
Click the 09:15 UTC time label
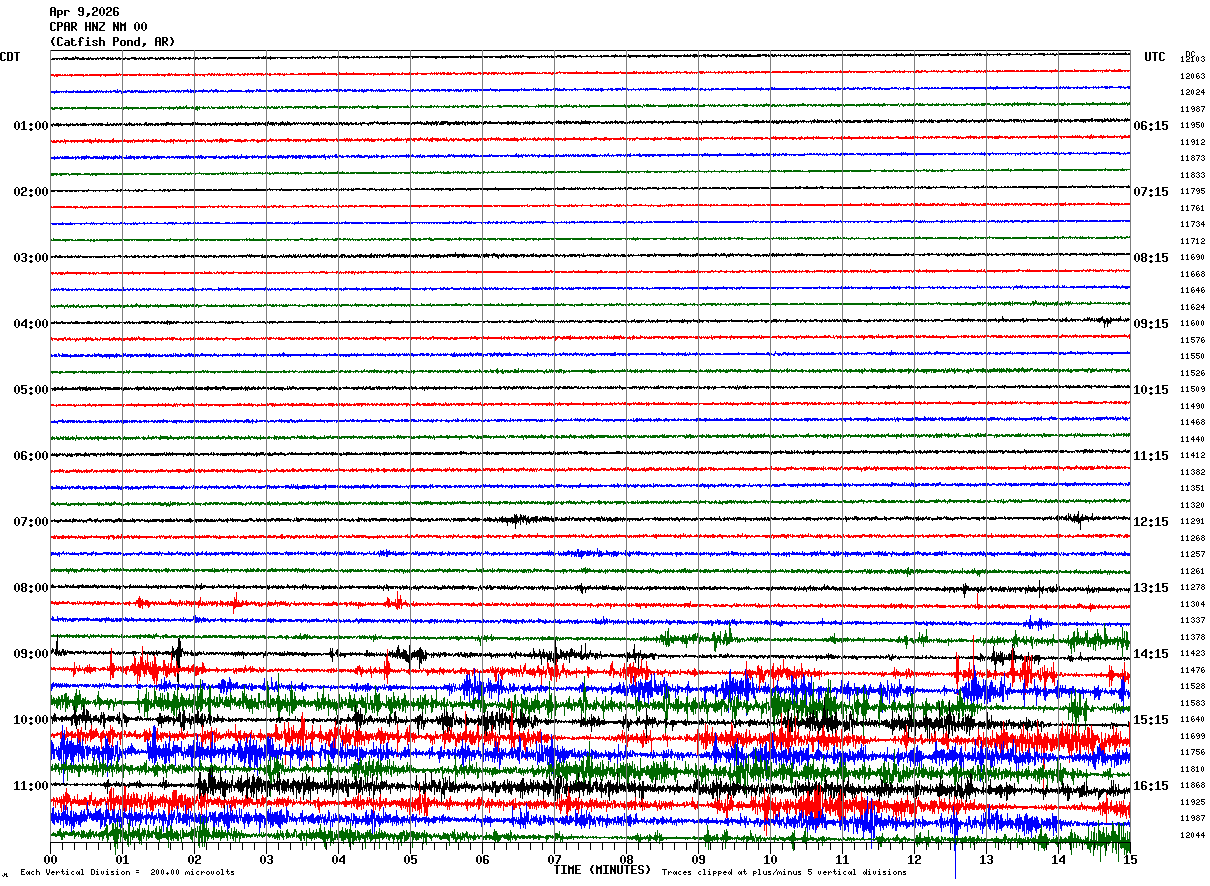1151,324
